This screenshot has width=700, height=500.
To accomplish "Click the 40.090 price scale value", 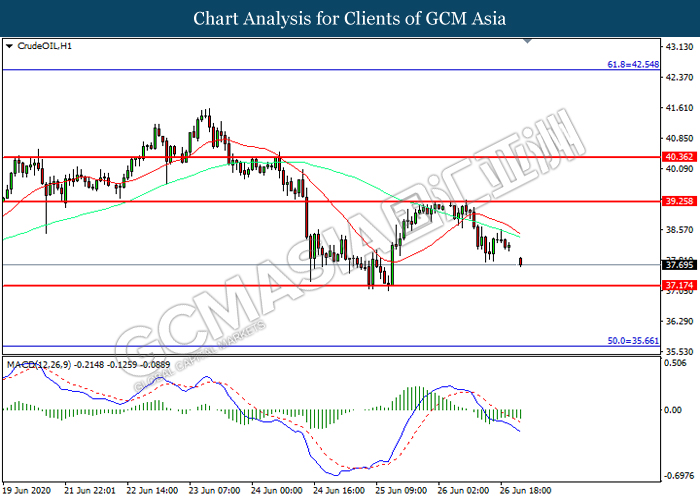I will coord(679,169).
